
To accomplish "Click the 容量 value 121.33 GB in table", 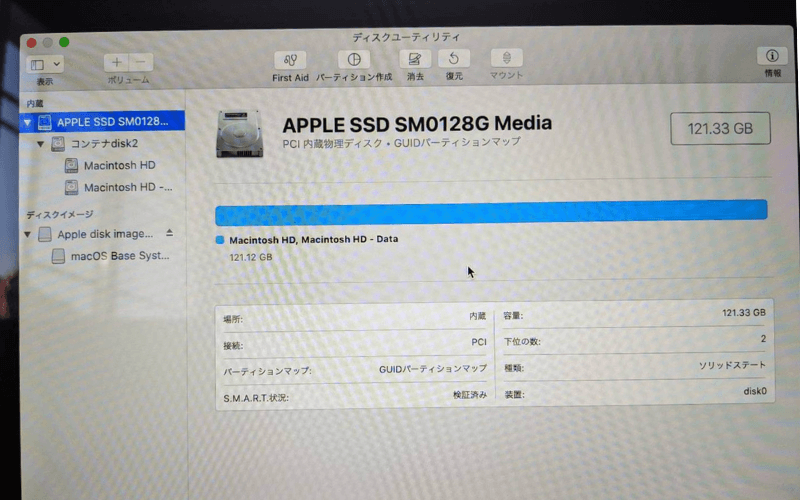I will tap(743, 313).
